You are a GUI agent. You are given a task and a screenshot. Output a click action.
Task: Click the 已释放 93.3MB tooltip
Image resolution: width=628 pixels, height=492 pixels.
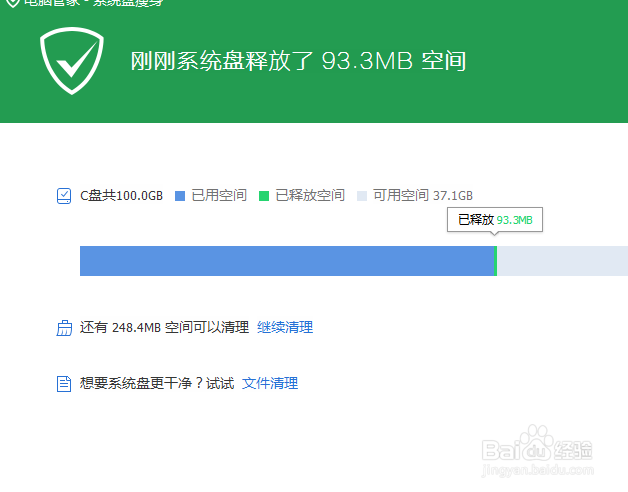[x=495, y=220]
